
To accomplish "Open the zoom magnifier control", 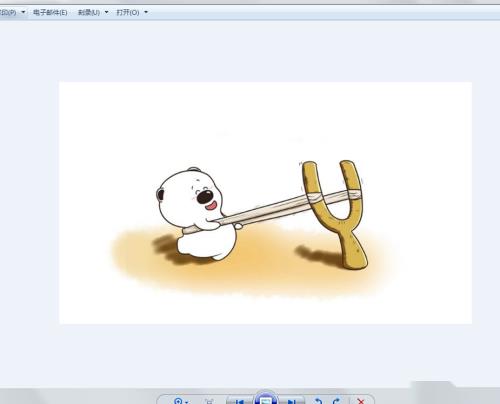I will (x=179, y=401).
